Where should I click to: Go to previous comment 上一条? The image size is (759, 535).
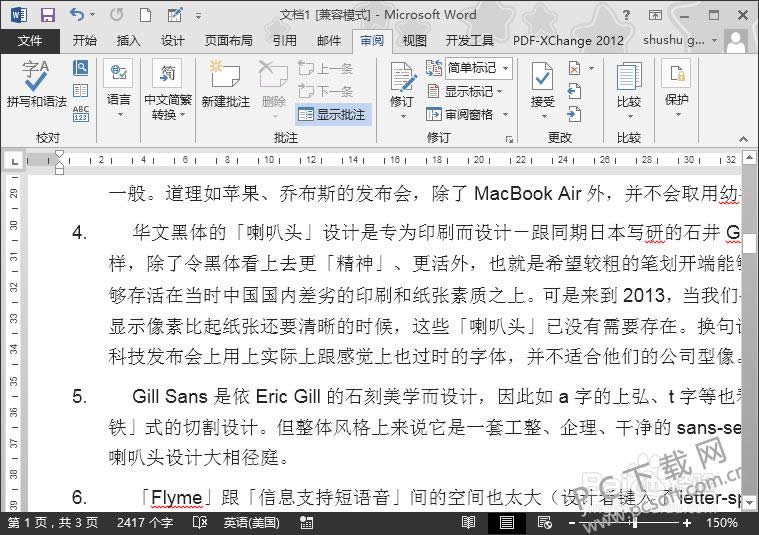click(325, 68)
